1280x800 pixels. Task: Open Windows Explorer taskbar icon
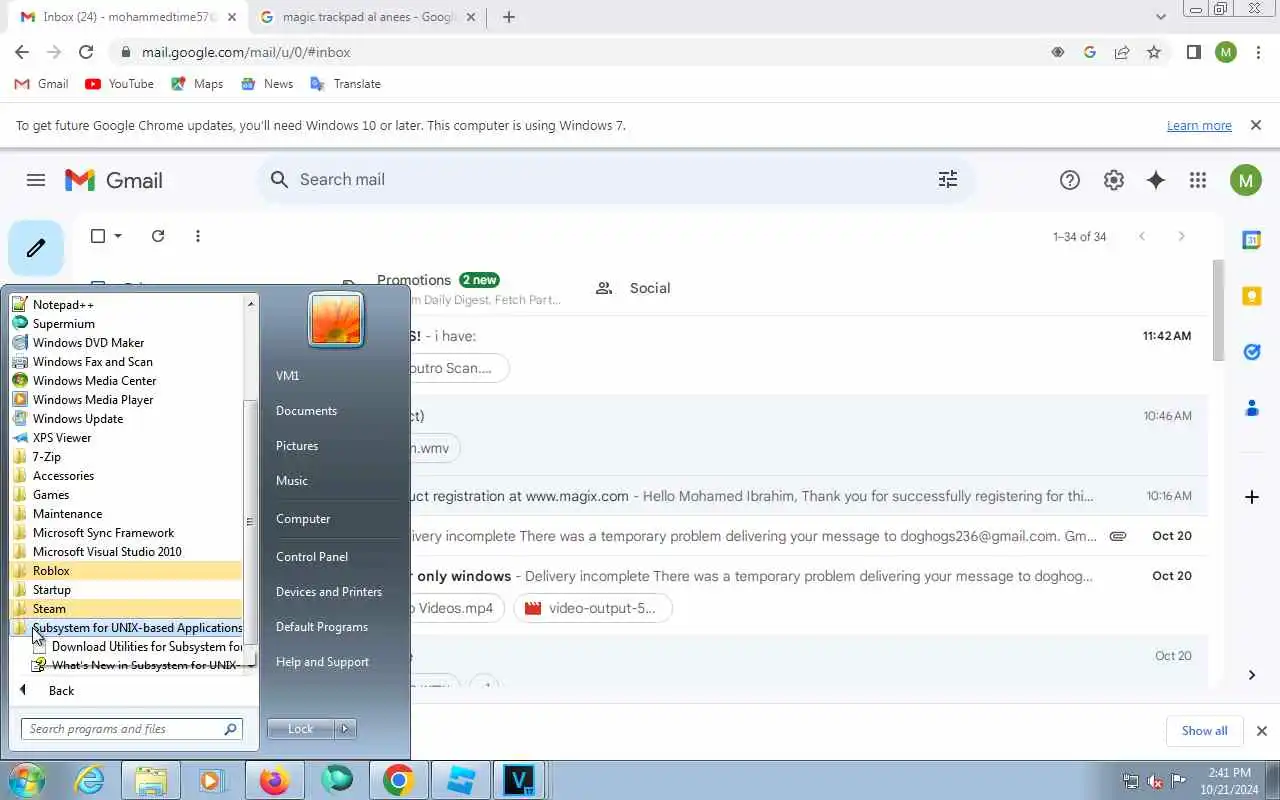[x=151, y=780]
